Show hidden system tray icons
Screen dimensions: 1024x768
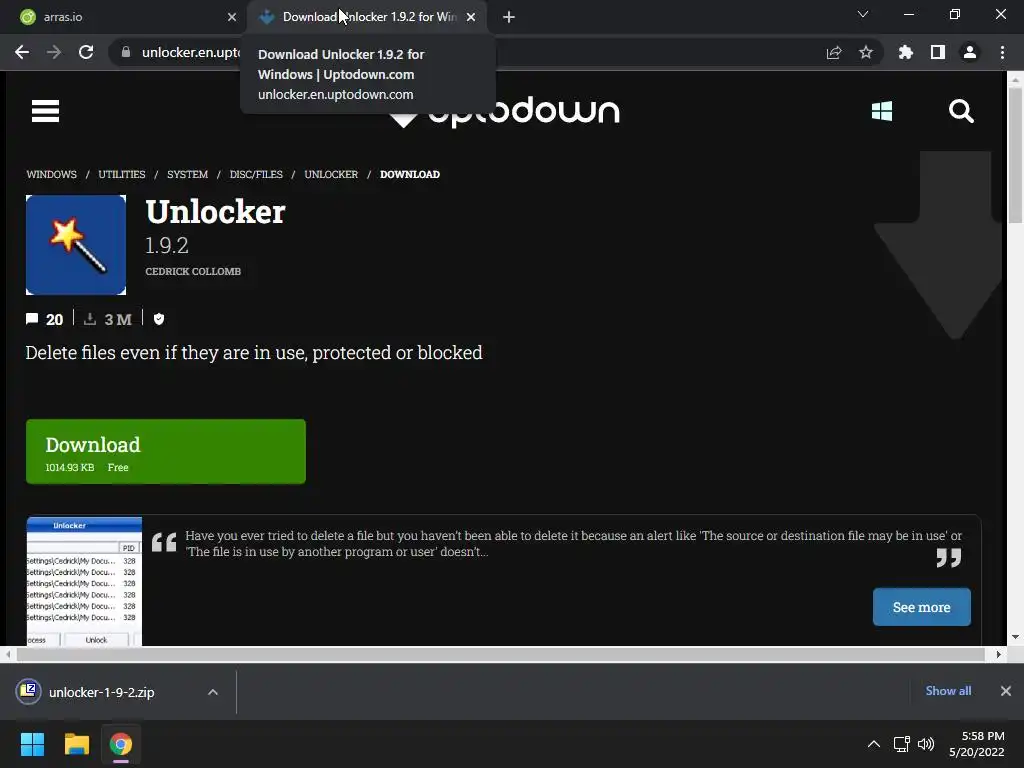pyautogui.click(x=873, y=744)
